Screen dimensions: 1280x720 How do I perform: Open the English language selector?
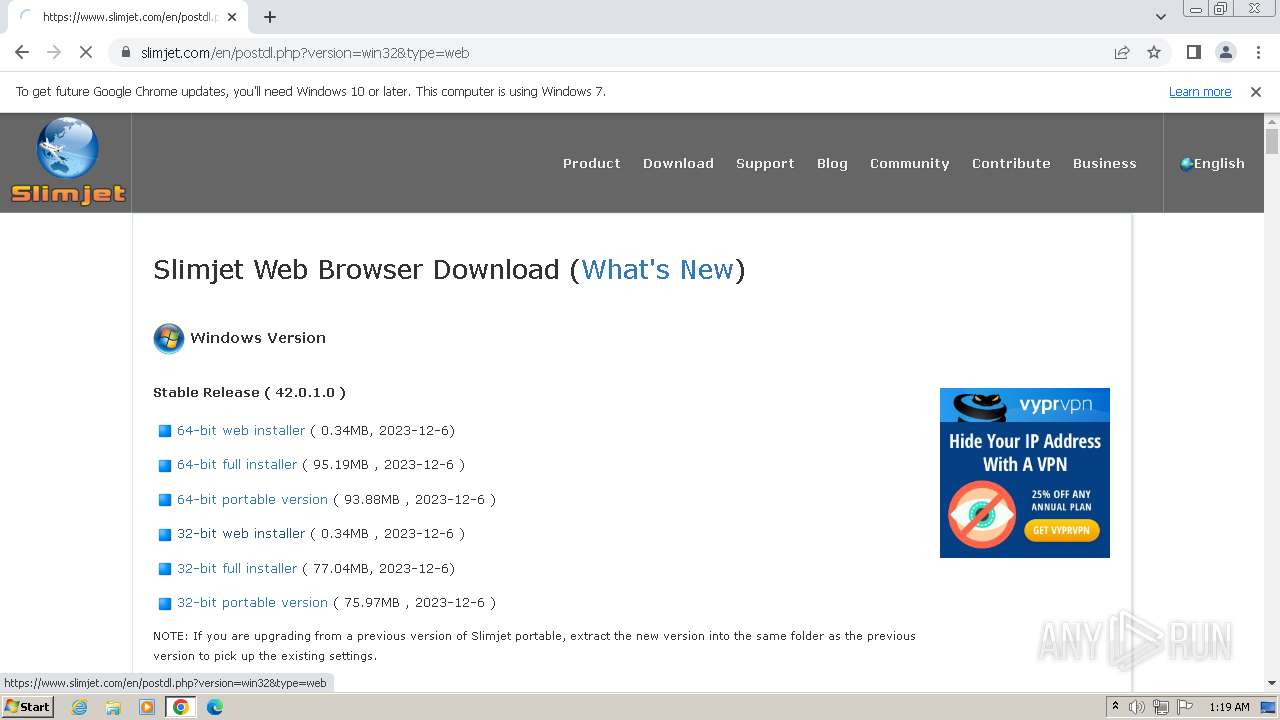tap(1212, 163)
